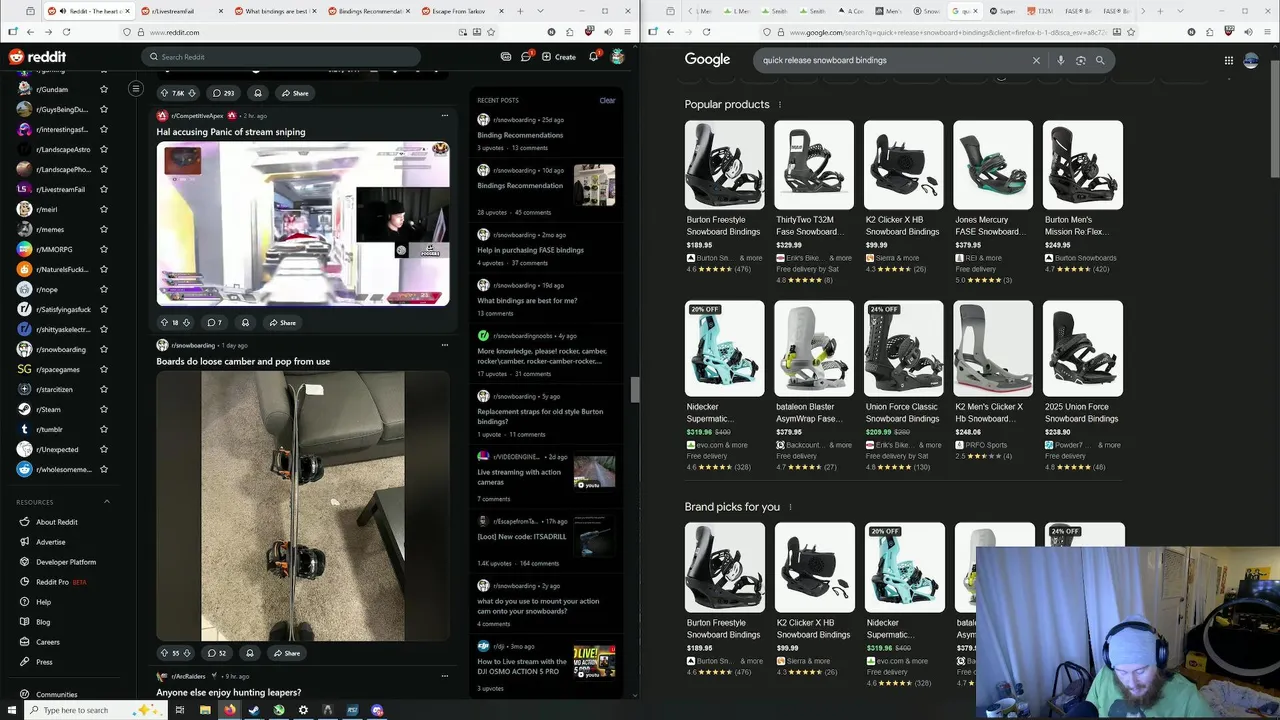Clear the Google search box text

[1036, 60]
